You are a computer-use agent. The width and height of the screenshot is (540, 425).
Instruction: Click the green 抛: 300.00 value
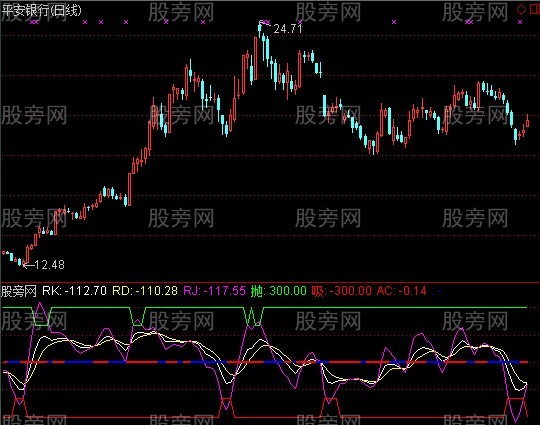tap(279, 291)
